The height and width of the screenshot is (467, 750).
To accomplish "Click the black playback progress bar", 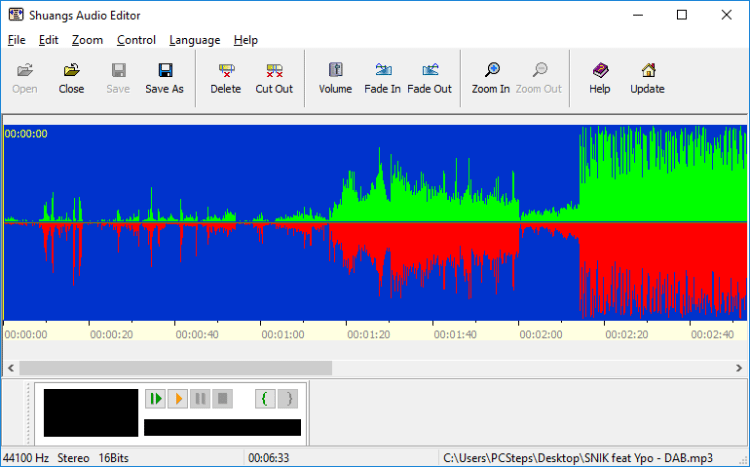I will coord(222,427).
